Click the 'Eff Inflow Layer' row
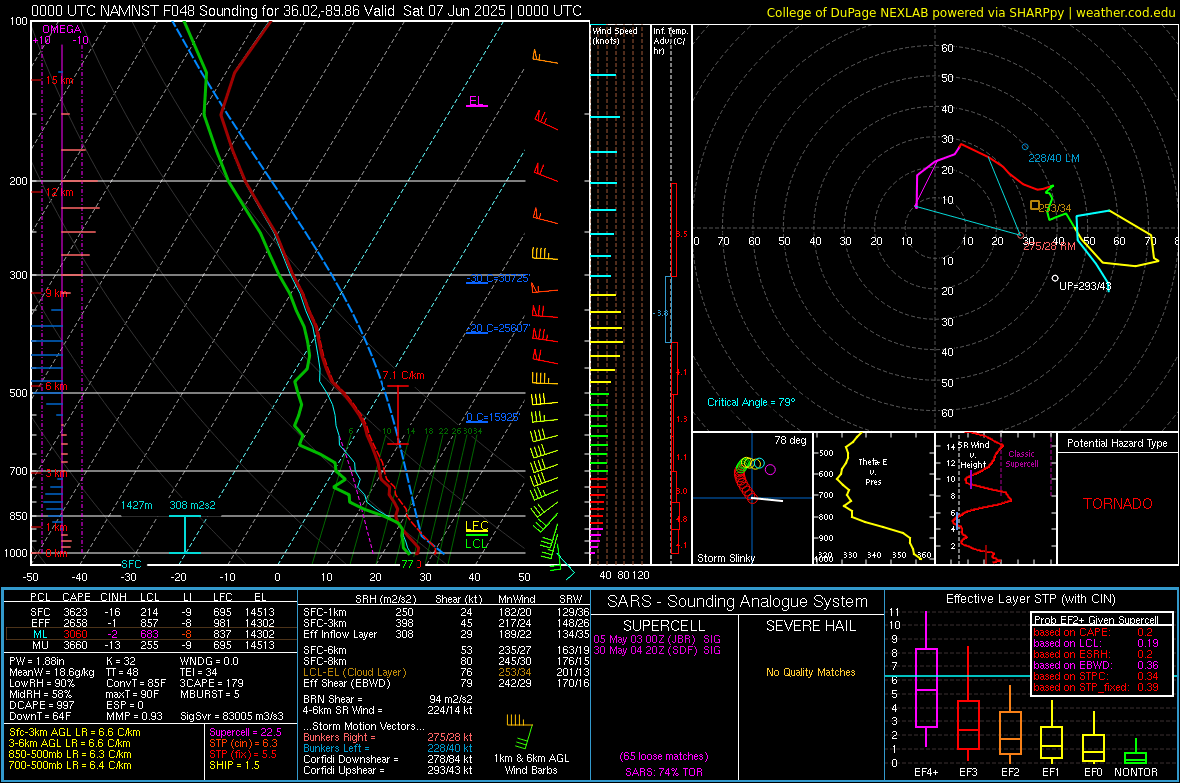Image resolution: width=1180 pixels, height=783 pixels. [x=446, y=634]
